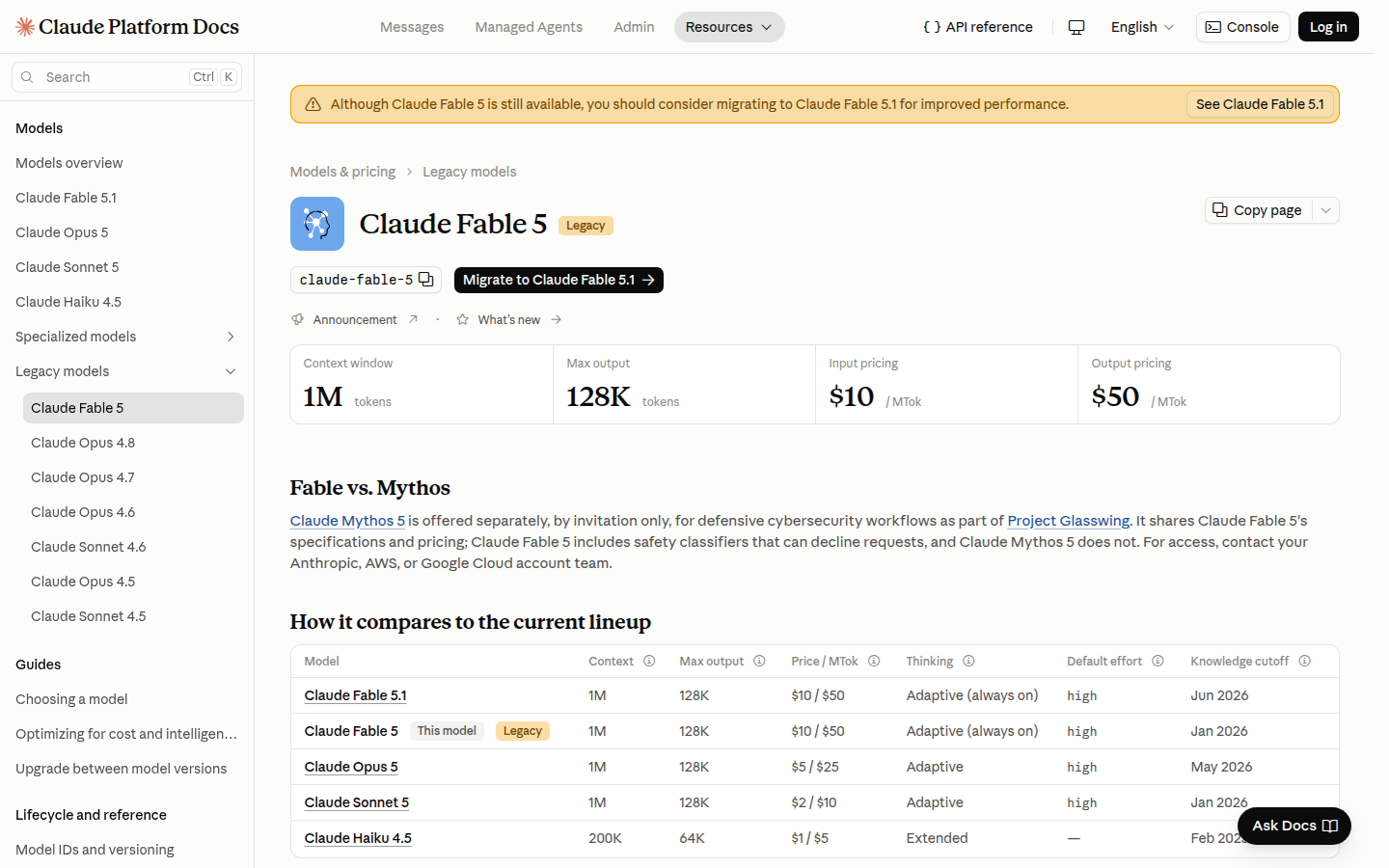
Task: Show info for the Context column
Action: click(x=649, y=661)
